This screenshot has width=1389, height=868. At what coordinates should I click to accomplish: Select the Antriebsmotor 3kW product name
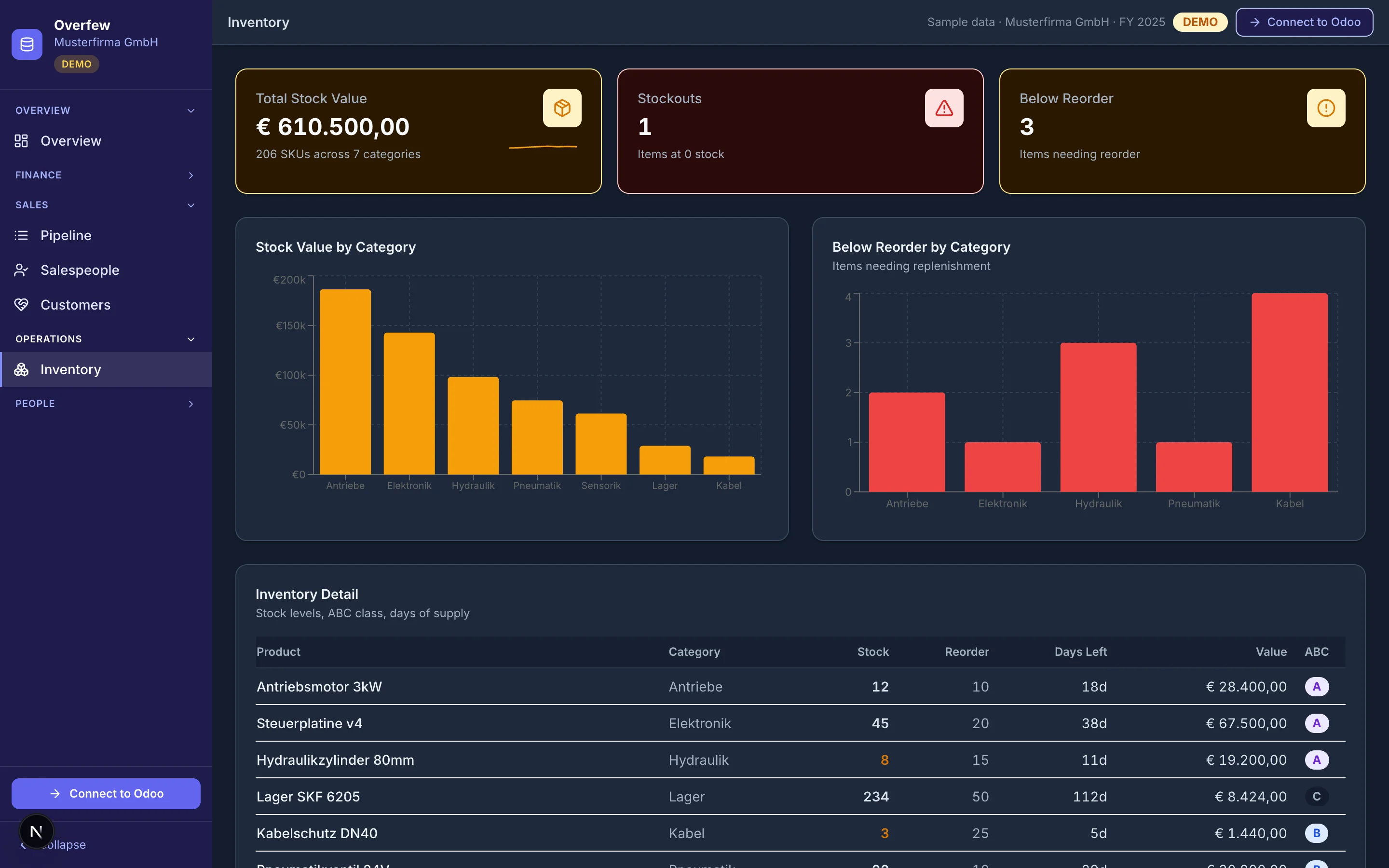[319, 687]
